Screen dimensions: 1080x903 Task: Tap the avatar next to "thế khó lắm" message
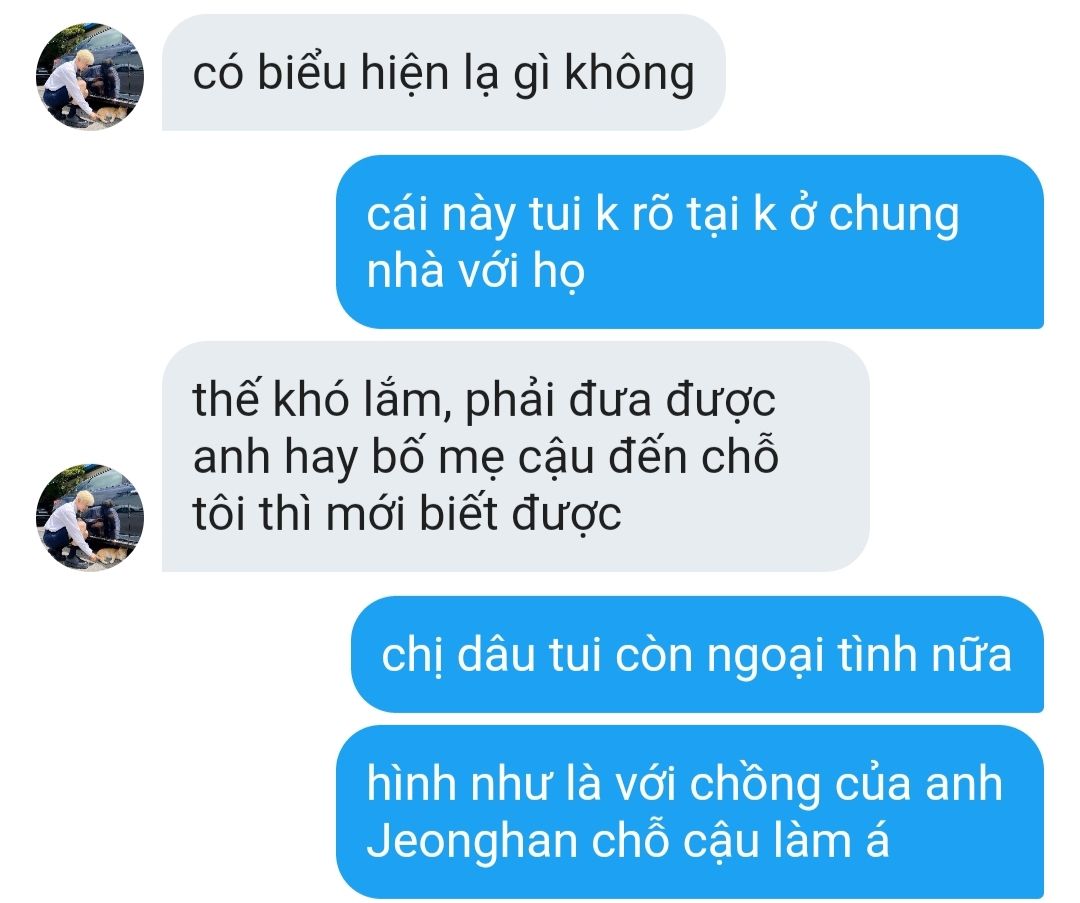tap(90, 517)
